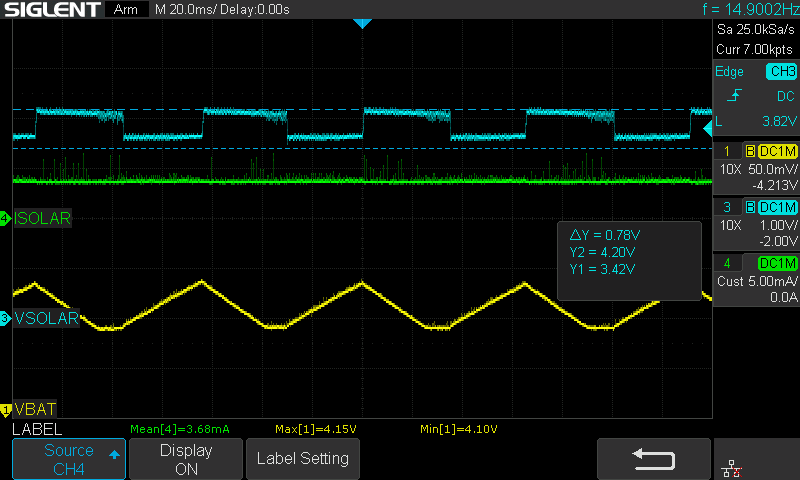Click the trigger position marker at top
Image resolution: width=800 pixels, height=480 pixels.
click(x=362, y=23)
